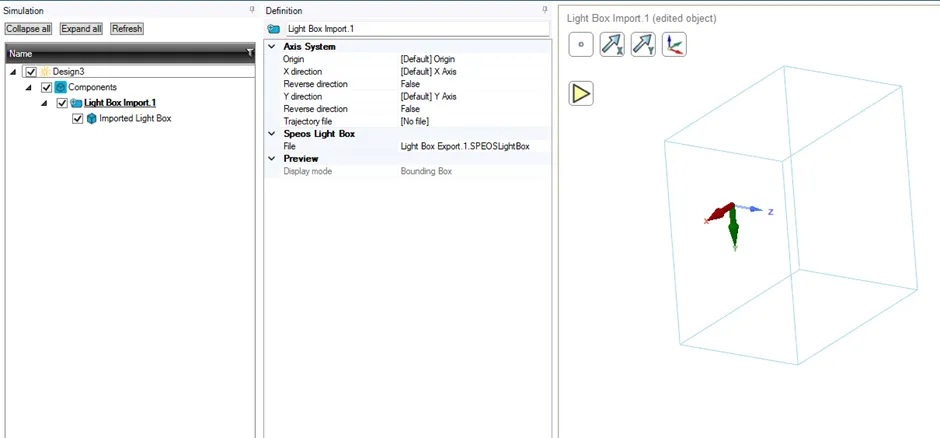Pick the Y direction arrow tool
Screen dimensions: 940x438
[x=643, y=45]
